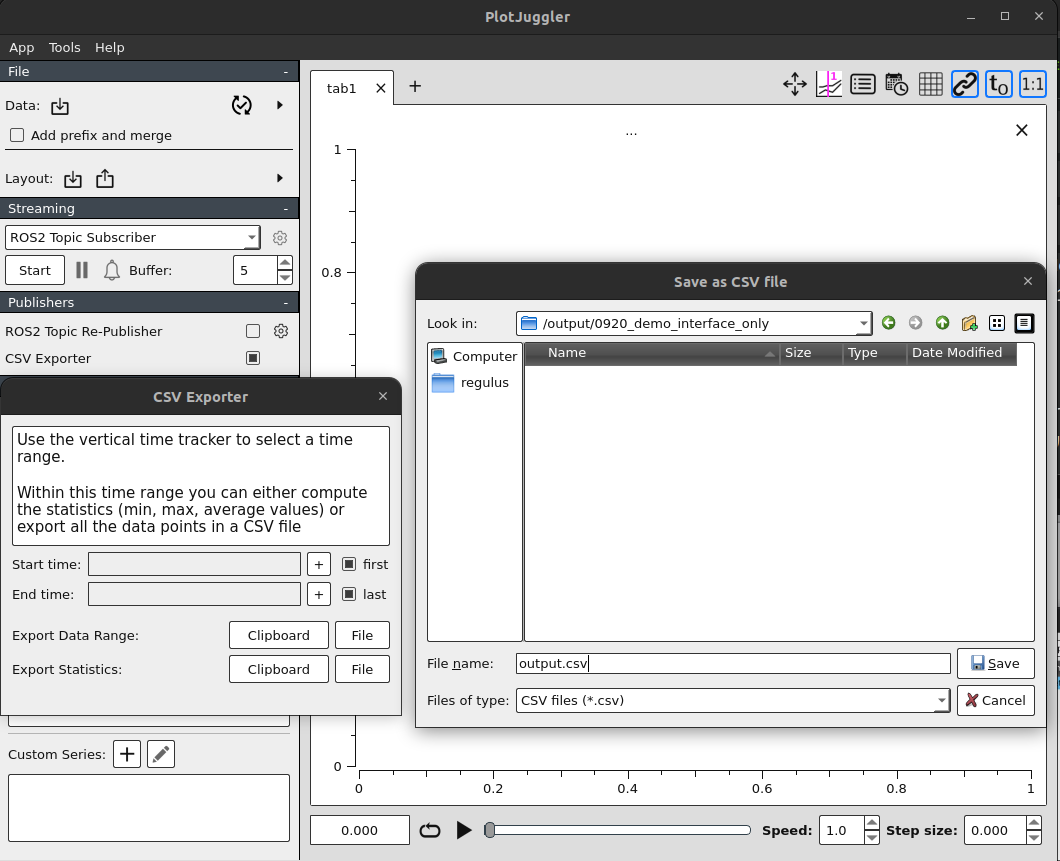
Task: Edit custom series pencil icon
Action: pyautogui.click(x=161, y=754)
